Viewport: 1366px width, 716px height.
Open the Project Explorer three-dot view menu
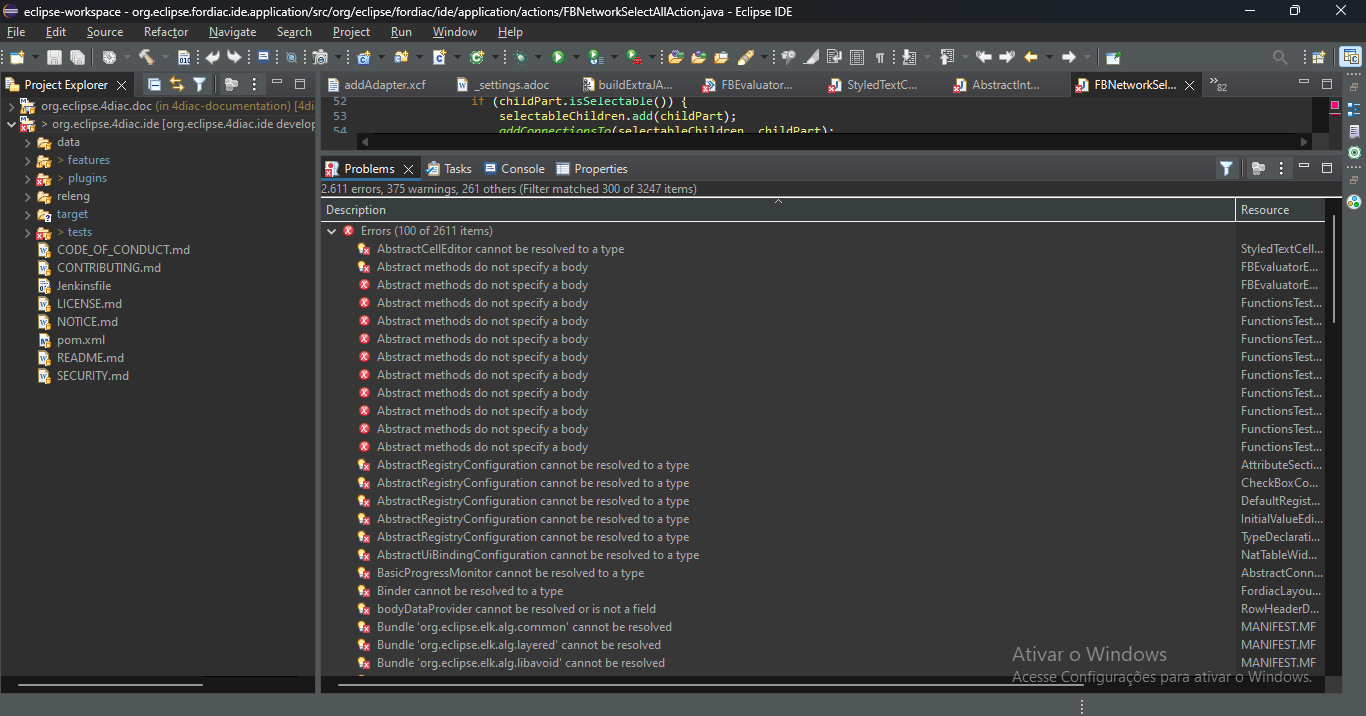pyautogui.click(x=254, y=85)
